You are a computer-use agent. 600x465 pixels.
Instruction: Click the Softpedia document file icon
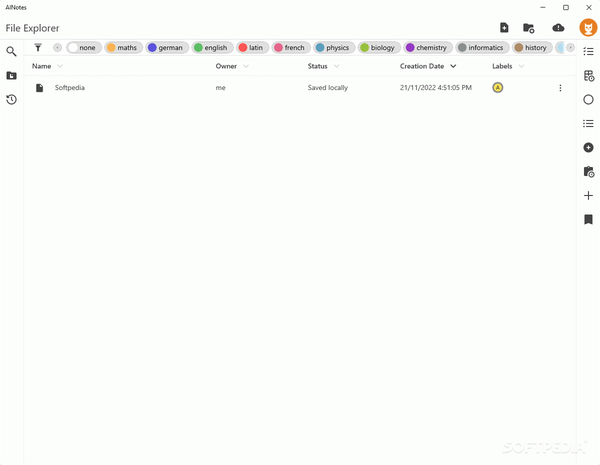(x=39, y=88)
